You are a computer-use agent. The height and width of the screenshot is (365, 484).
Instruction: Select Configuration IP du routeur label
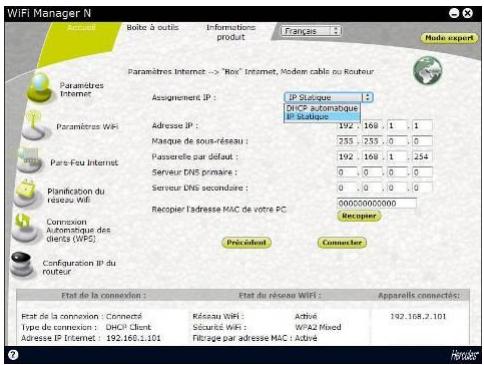coord(79,267)
